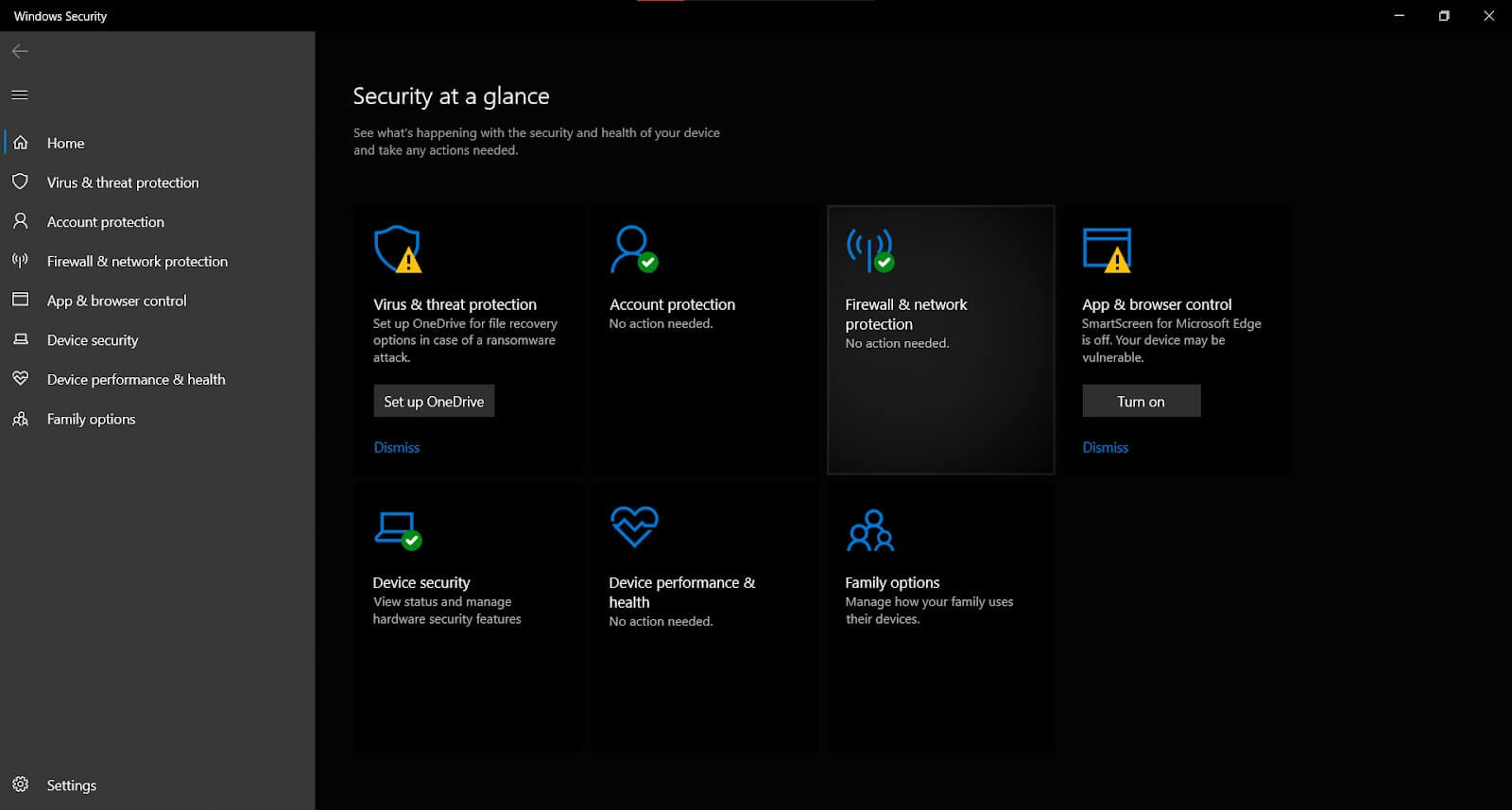The height and width of the screenshot is (810, 1512).
Task: Dismiss the Virus & threat protection warning
Action: coord(396,447)
